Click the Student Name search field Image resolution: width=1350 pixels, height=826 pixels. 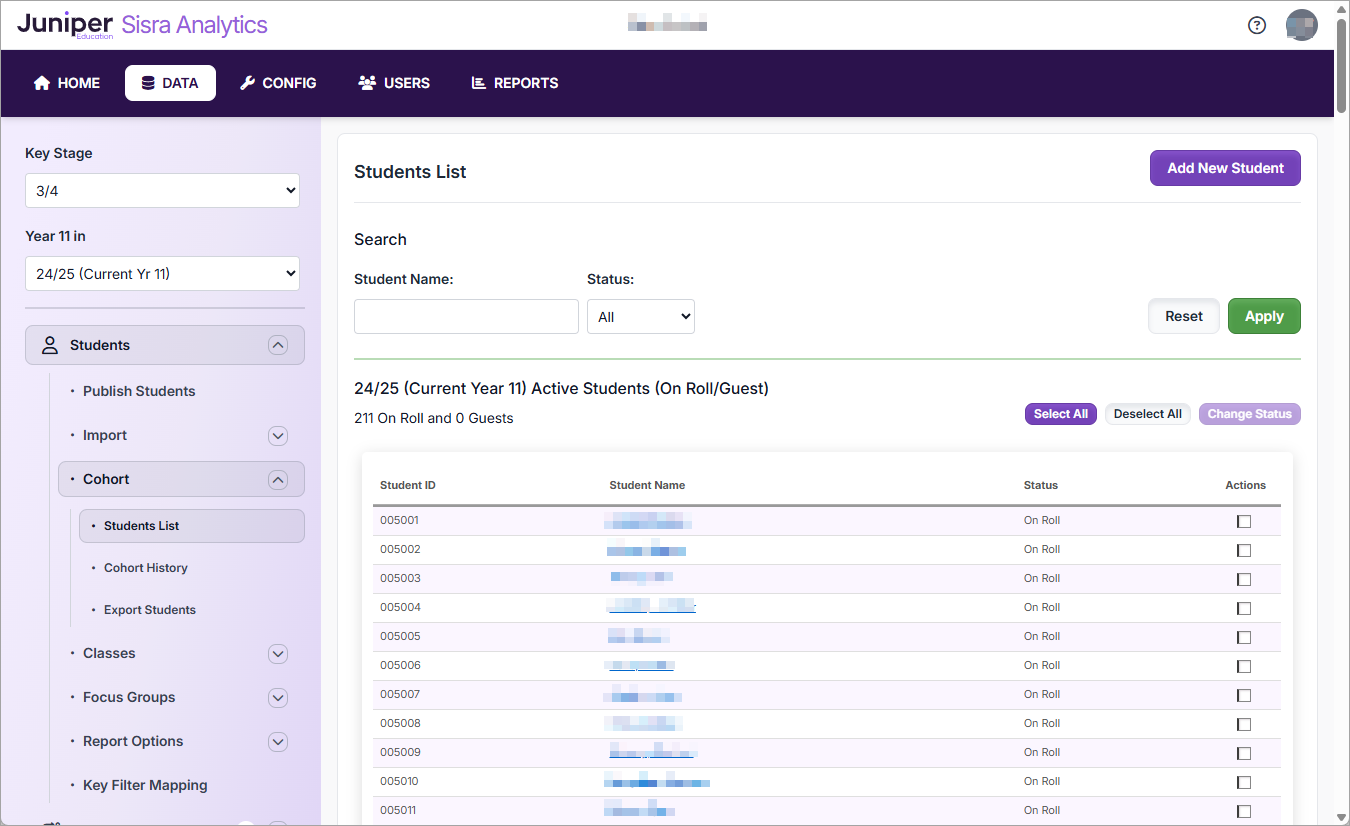coord(466,316)
